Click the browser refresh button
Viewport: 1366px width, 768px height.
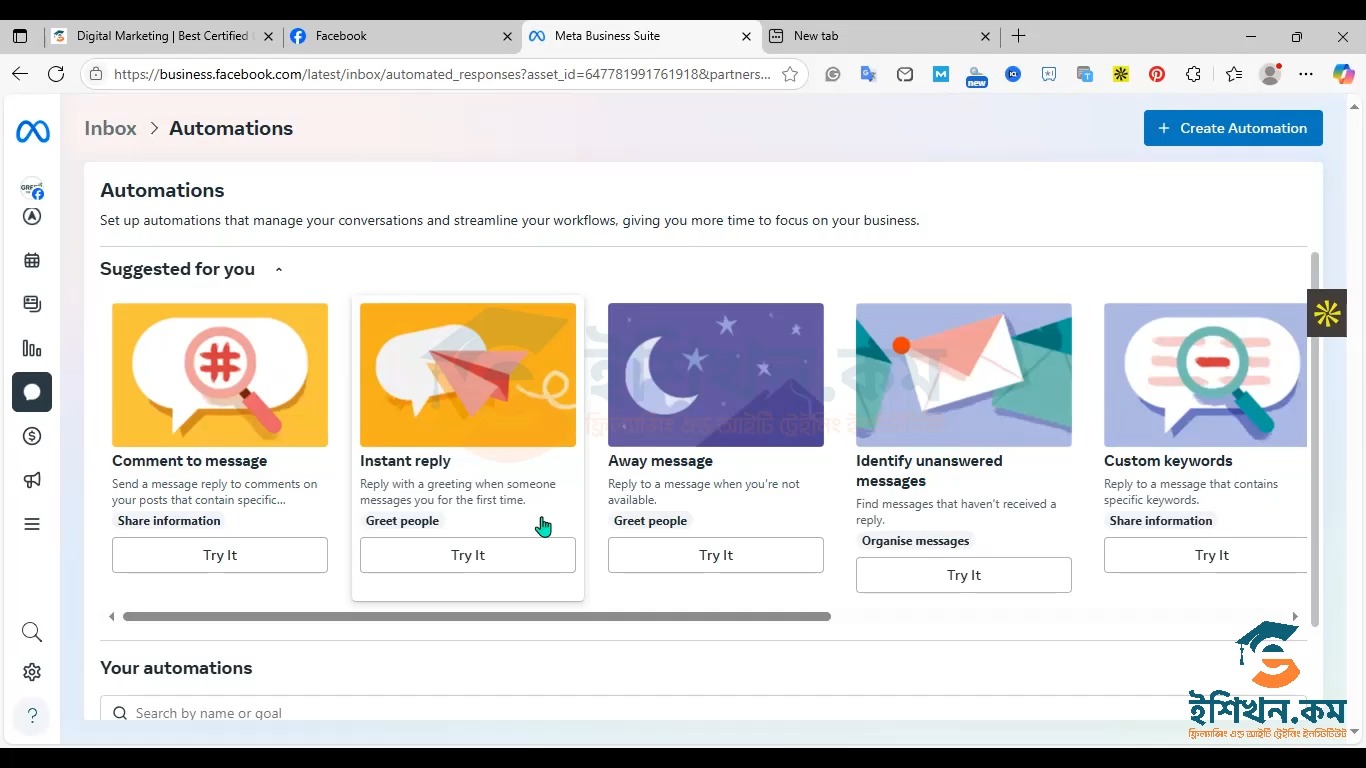click(x=56, y=74)
